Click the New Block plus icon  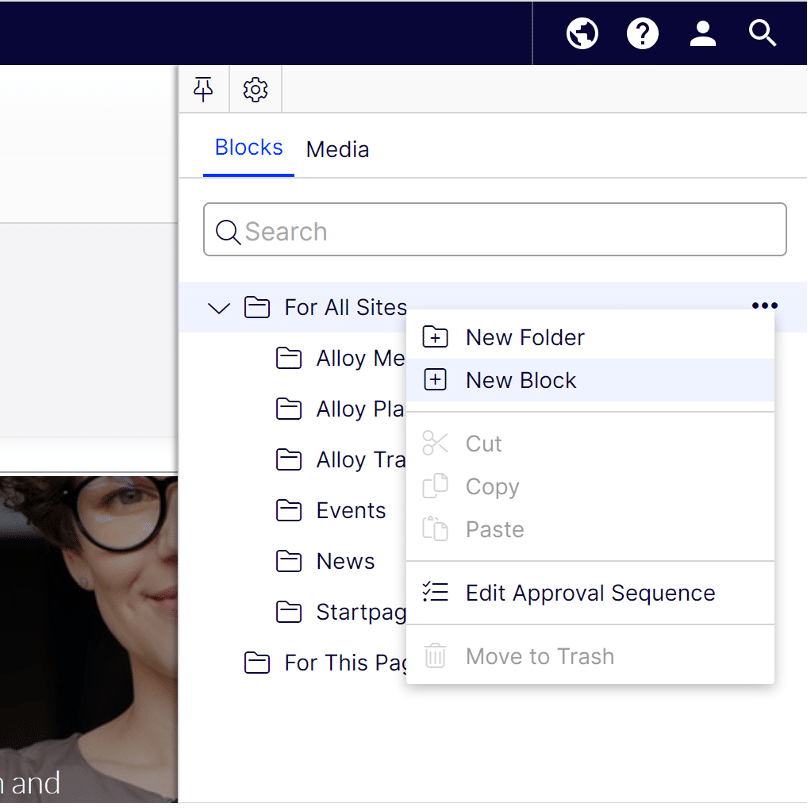[435, 380]
